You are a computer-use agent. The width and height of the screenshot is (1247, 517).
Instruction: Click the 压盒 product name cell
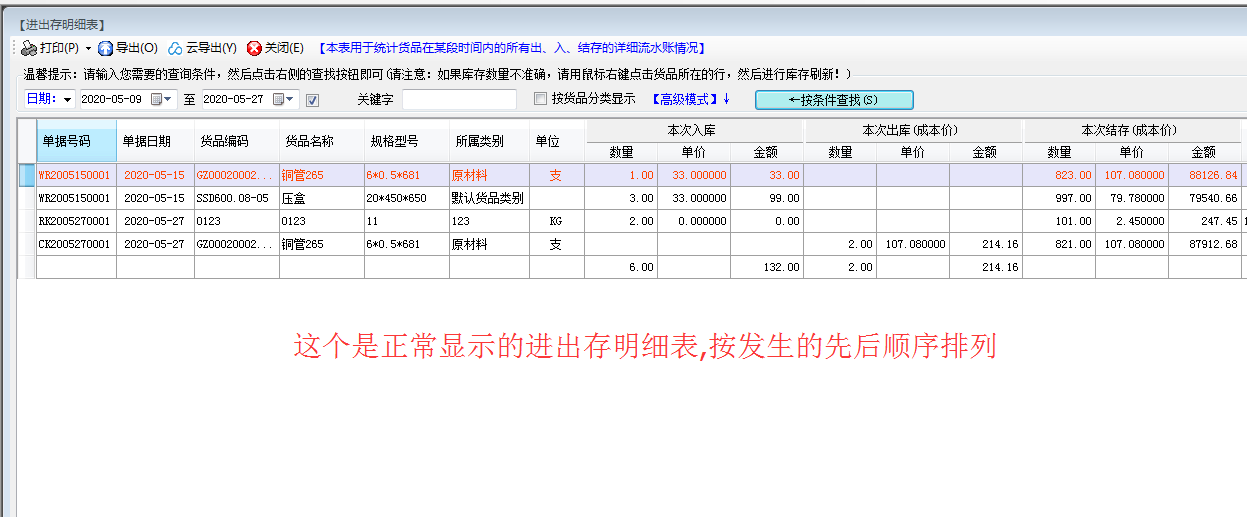294,198
